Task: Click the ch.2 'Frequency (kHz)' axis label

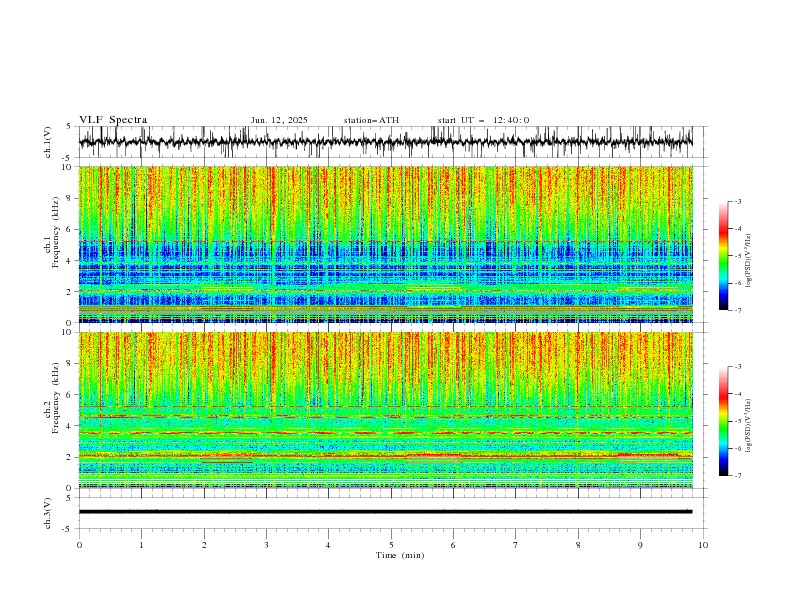Action: click(x=56, y=397)
